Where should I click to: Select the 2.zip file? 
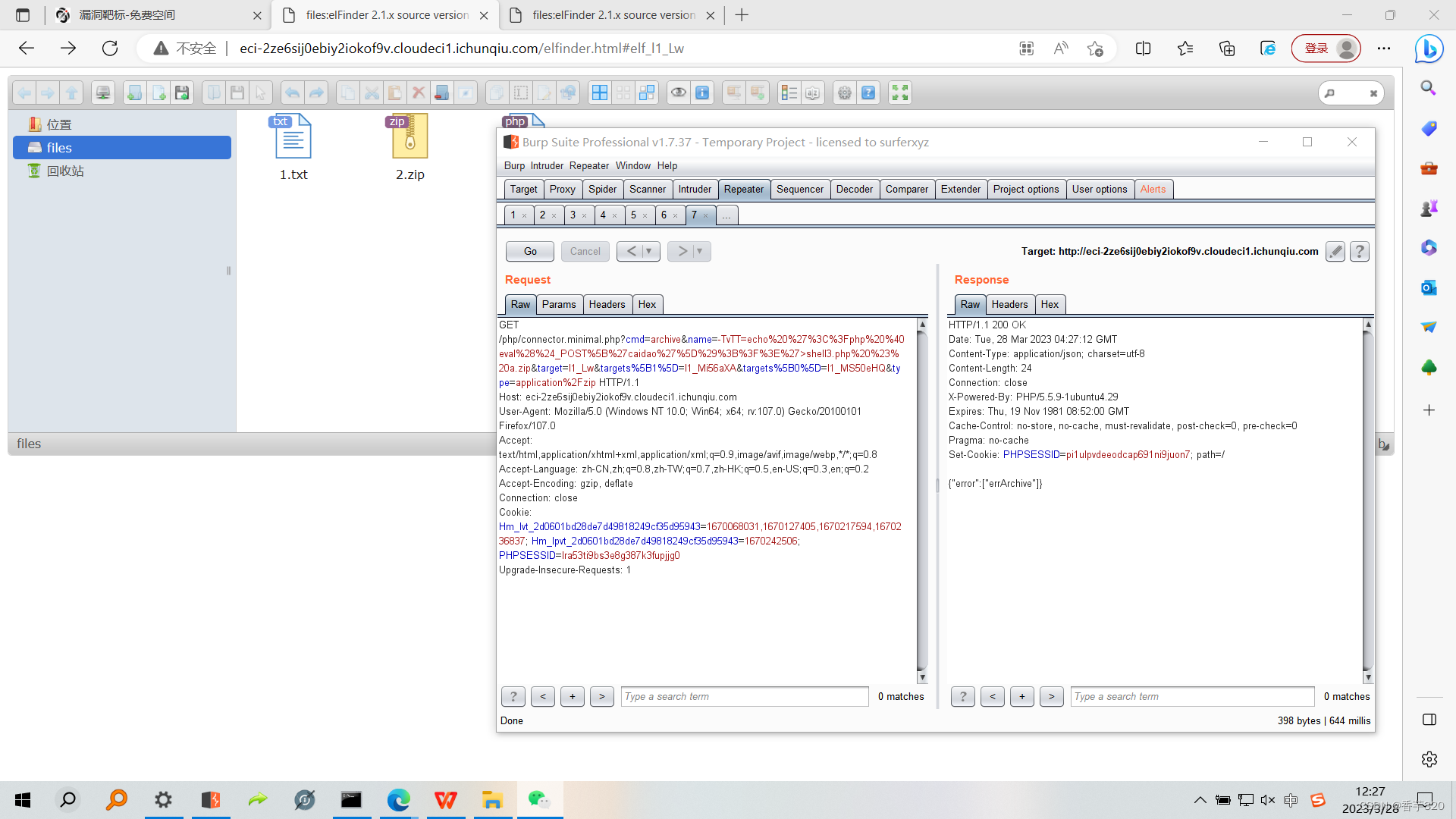tap(410, 147)
